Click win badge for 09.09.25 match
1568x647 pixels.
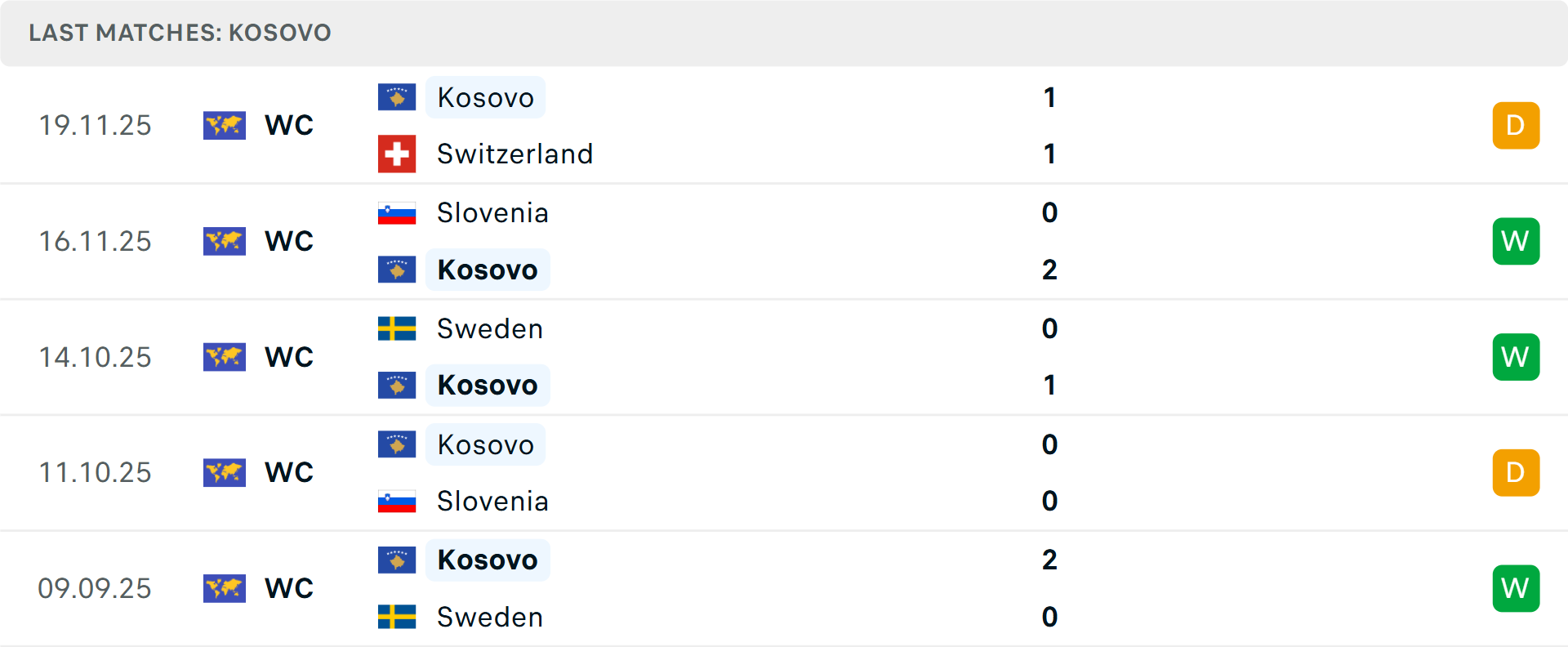(1516, 588)
